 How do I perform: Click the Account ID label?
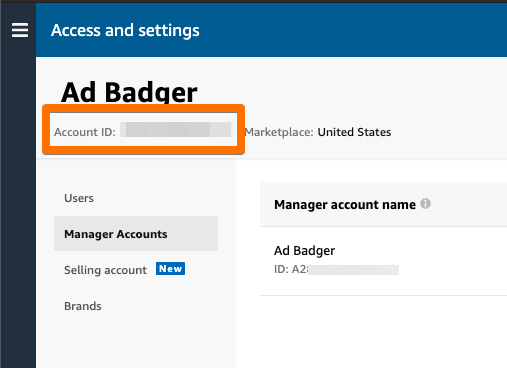85,132
